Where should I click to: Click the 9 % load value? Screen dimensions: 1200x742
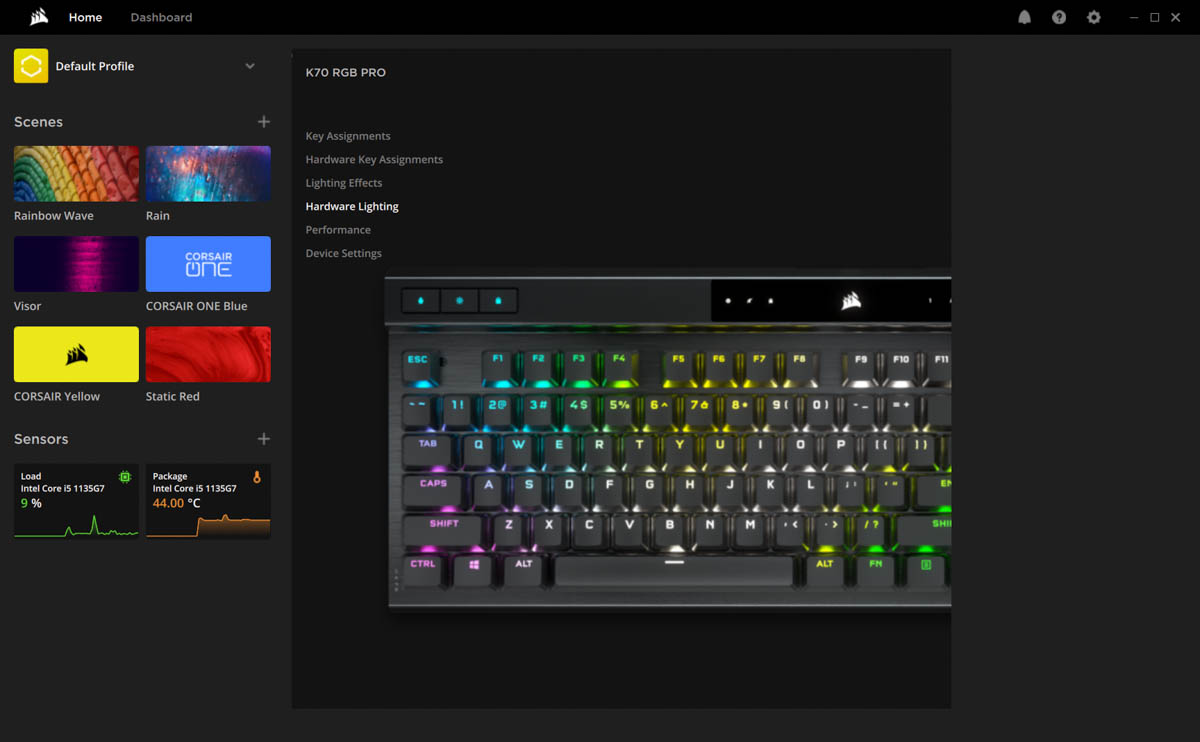pyautogui.click(x=31, y=503)
